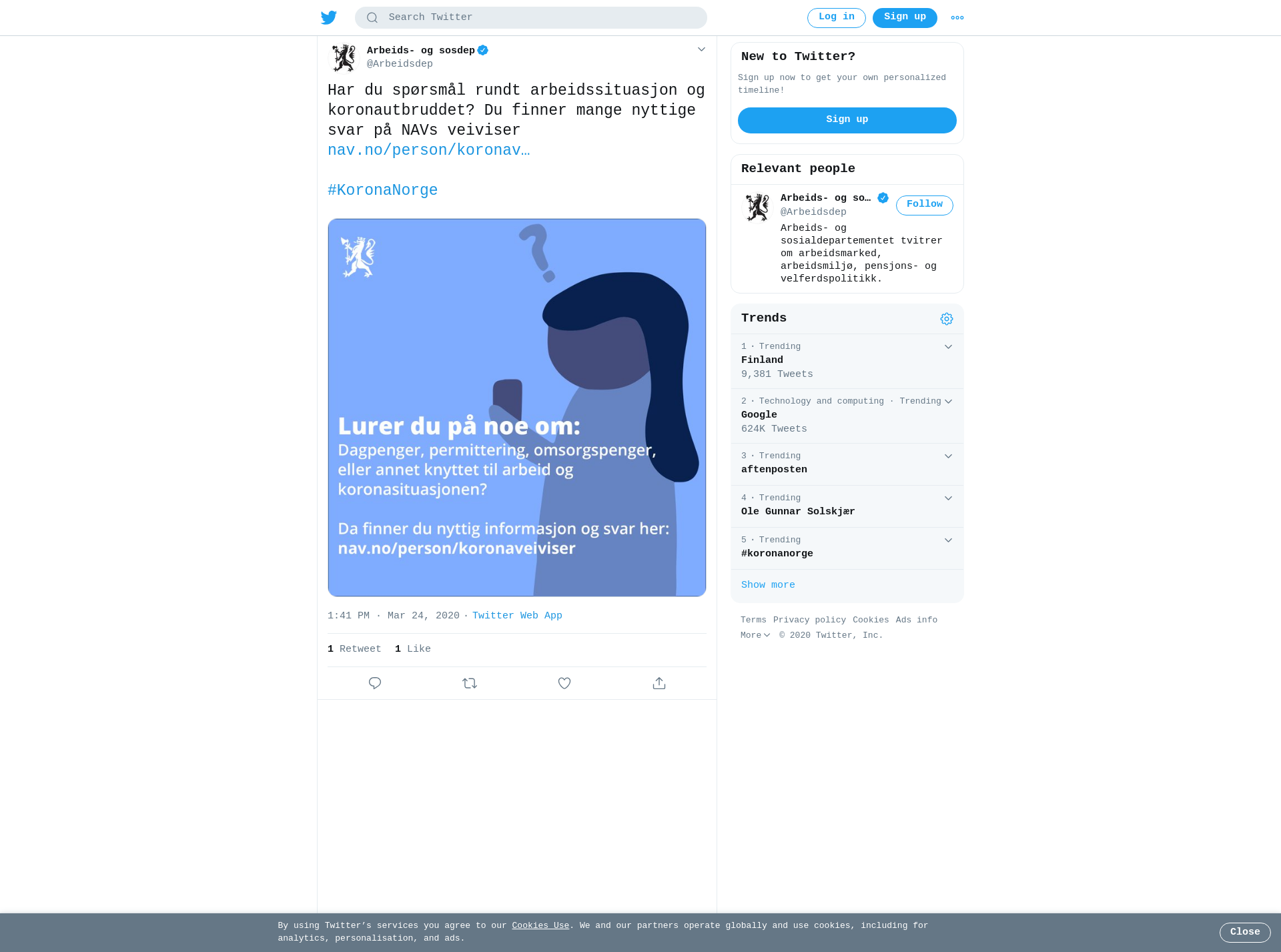This screenshot has height=952, width=1281.
Task: Expand options for Finland trend
Action: pyautogui.click(x=948, y=347)
